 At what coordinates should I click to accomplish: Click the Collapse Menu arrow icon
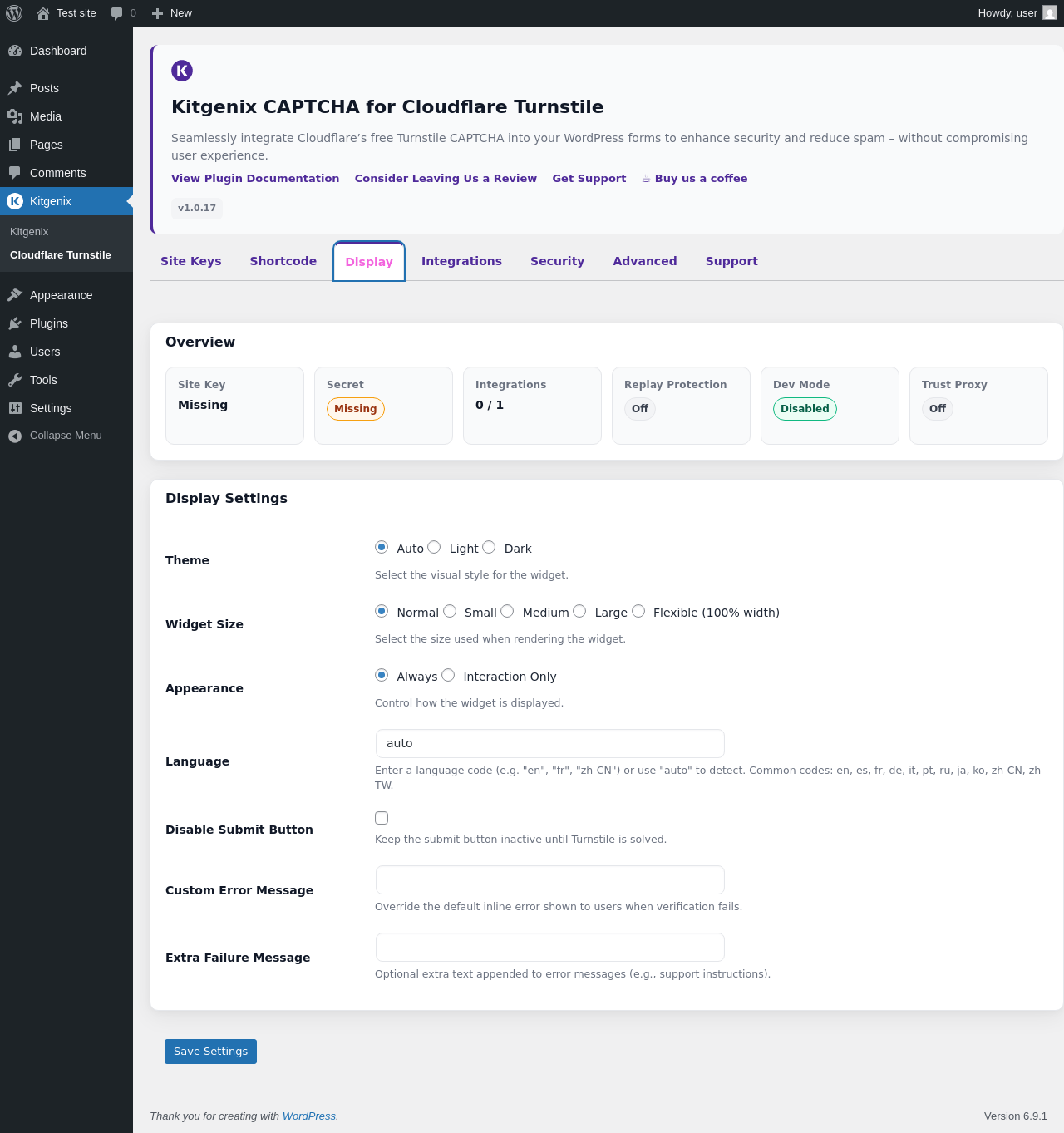click(x=15, y=436)
